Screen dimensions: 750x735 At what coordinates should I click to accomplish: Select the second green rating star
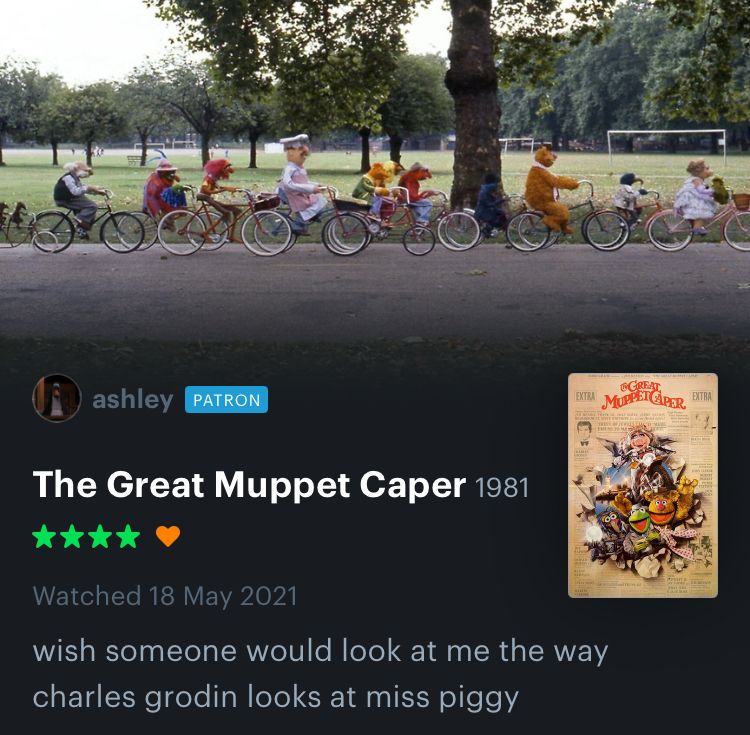72,536
